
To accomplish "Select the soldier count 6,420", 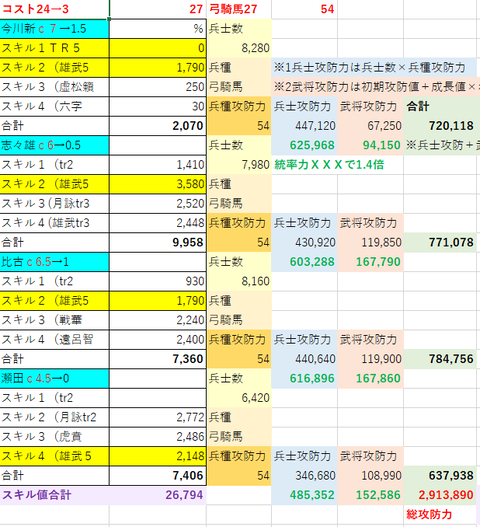I will tap(239, 398).
